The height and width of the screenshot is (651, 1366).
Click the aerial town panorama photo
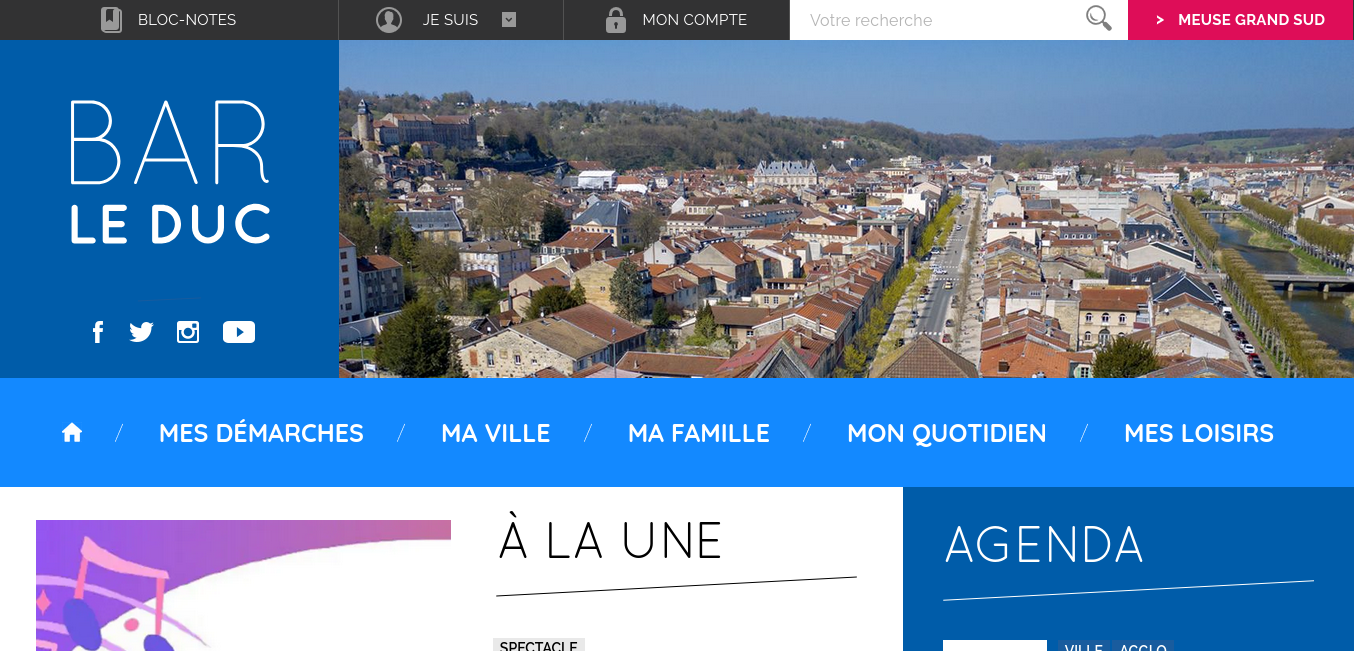(x=846, y=209)
